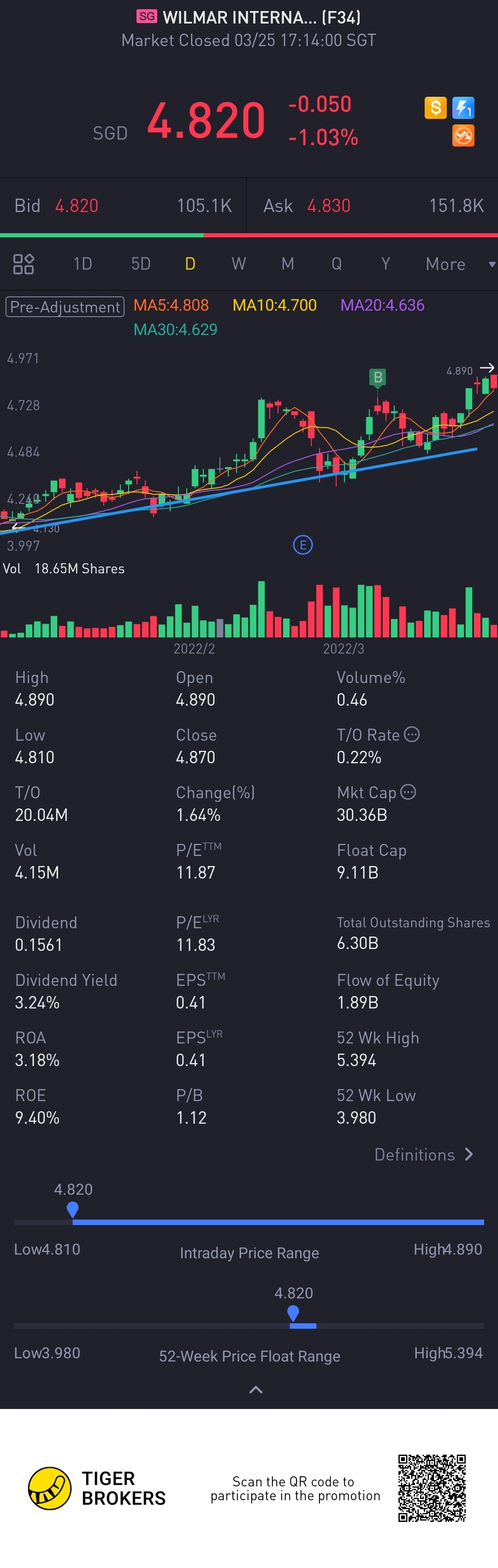Open T/O Rate info bubble icon

click(x=412, y=734)
